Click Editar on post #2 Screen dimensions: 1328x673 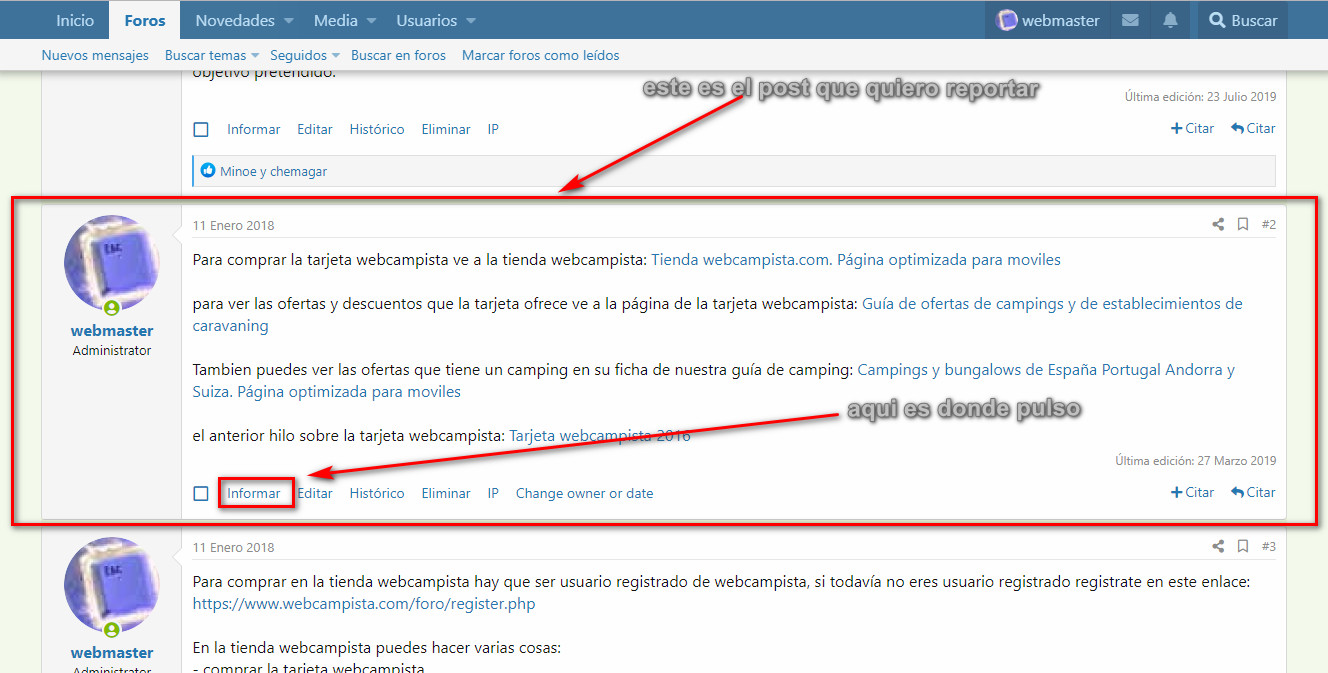pyautogui.click(x=315, y=493)
